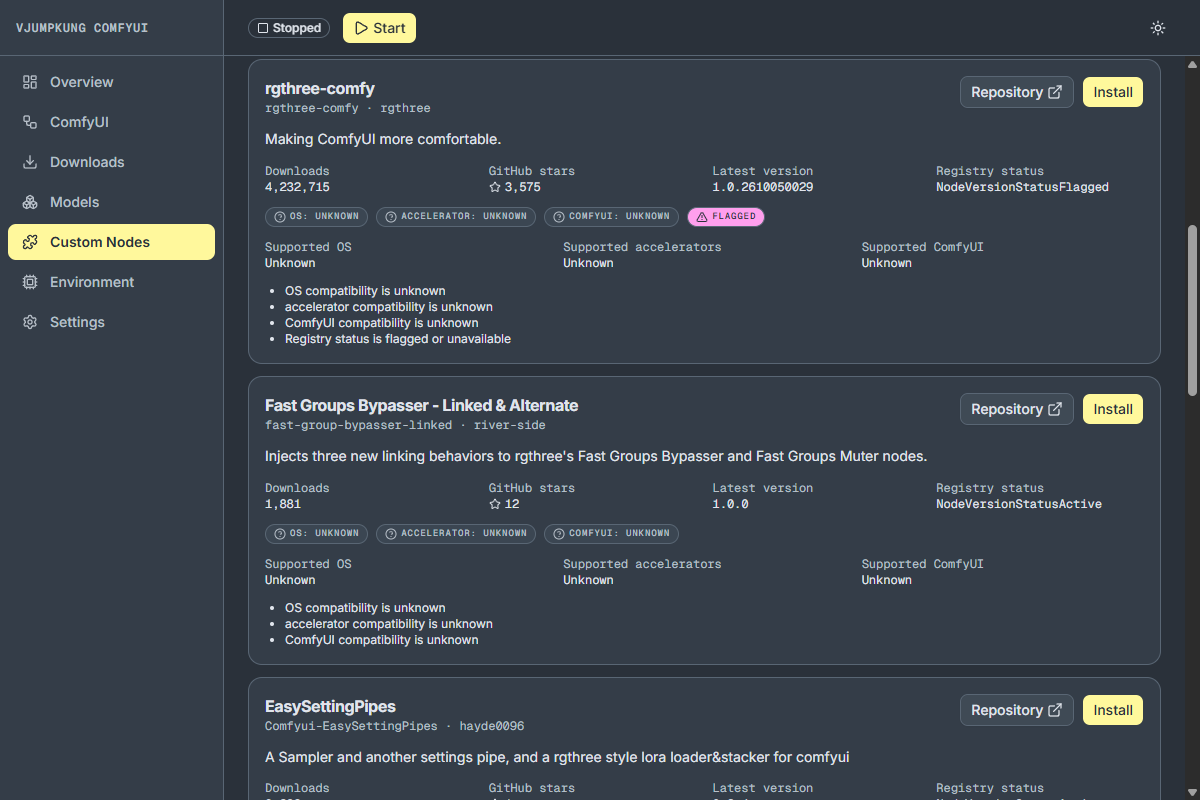Viewport: 1200px width, 800px height.
Task: Click question icon in Fast Groups ACCELERATOR badge
Action: point(391,533)
